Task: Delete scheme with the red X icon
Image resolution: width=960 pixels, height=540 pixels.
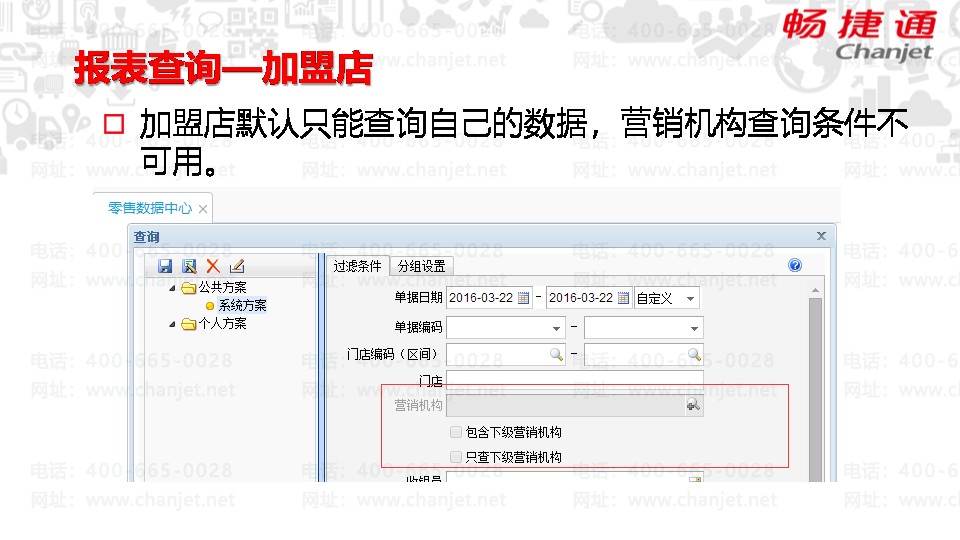Action: (x=213, y=266)
